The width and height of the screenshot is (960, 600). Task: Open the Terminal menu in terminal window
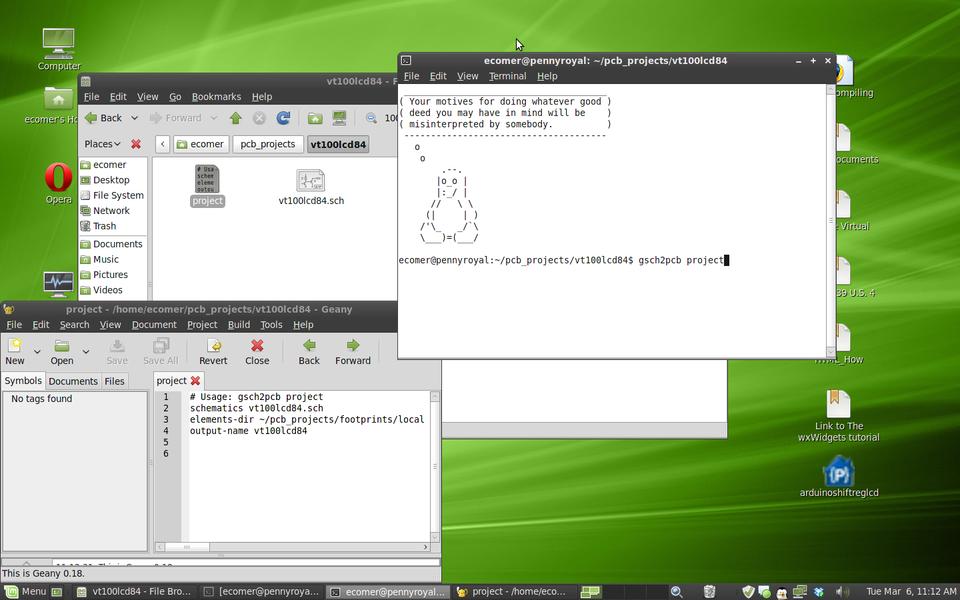click(x=507, y=76)
